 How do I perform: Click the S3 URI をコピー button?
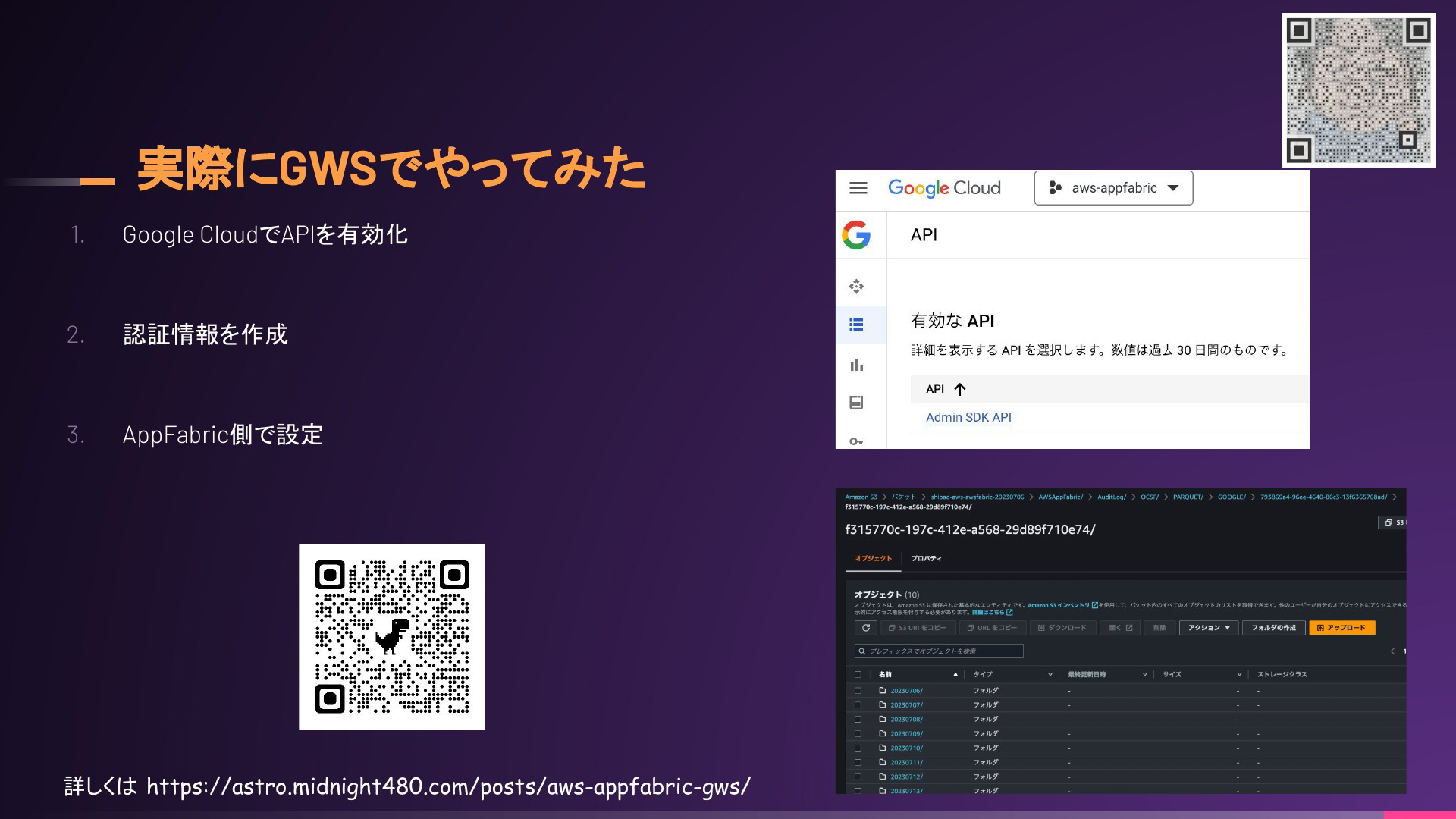pos(917,628)
